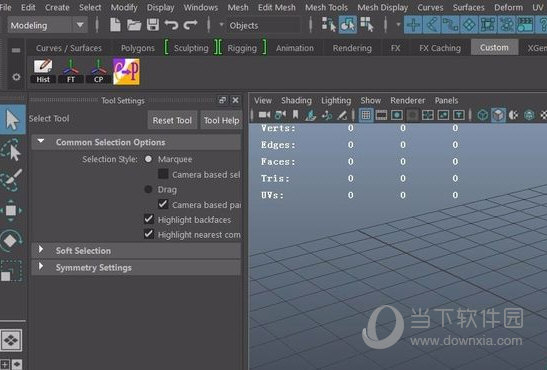Activate the Lasso Select tool
Image resolution: width=547 pixels, height=370 pixels.
coord(11,150)
